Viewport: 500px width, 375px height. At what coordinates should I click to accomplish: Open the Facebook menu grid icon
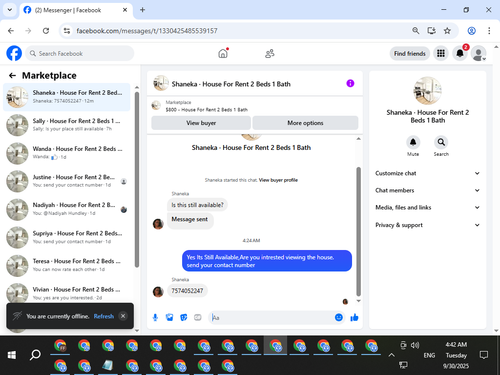pos(441,53)
